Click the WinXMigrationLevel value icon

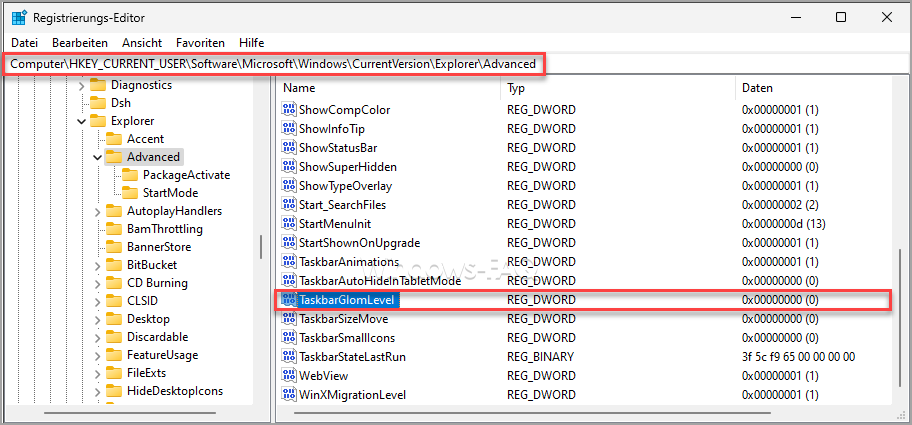click(x=288, y=395)
